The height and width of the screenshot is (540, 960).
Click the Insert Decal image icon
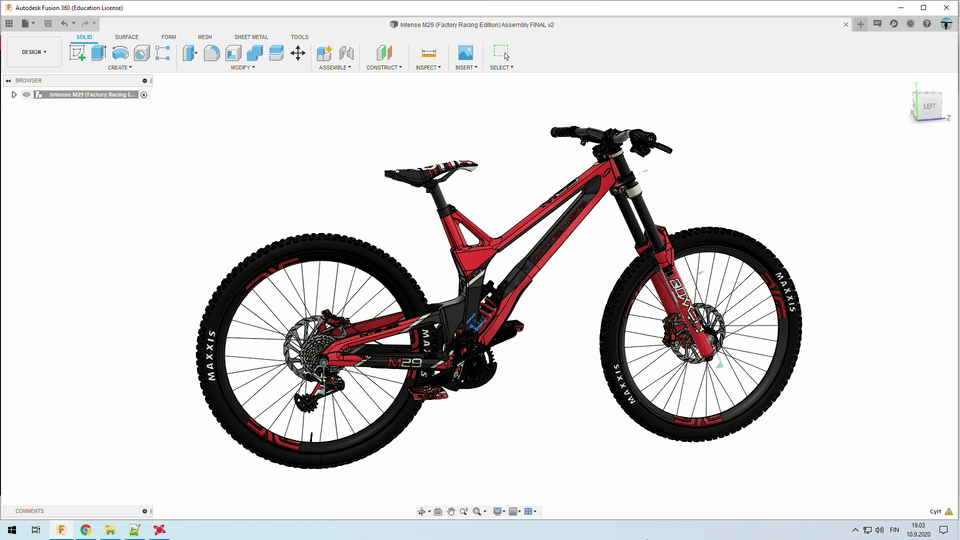coord(465,53)
